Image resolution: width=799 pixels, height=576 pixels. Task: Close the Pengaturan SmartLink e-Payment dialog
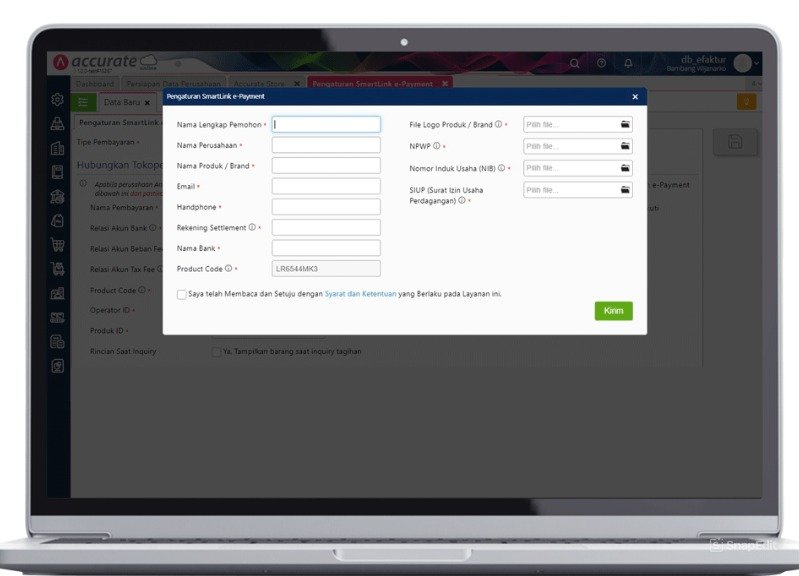pyautogui.click(x=635, y=97)
